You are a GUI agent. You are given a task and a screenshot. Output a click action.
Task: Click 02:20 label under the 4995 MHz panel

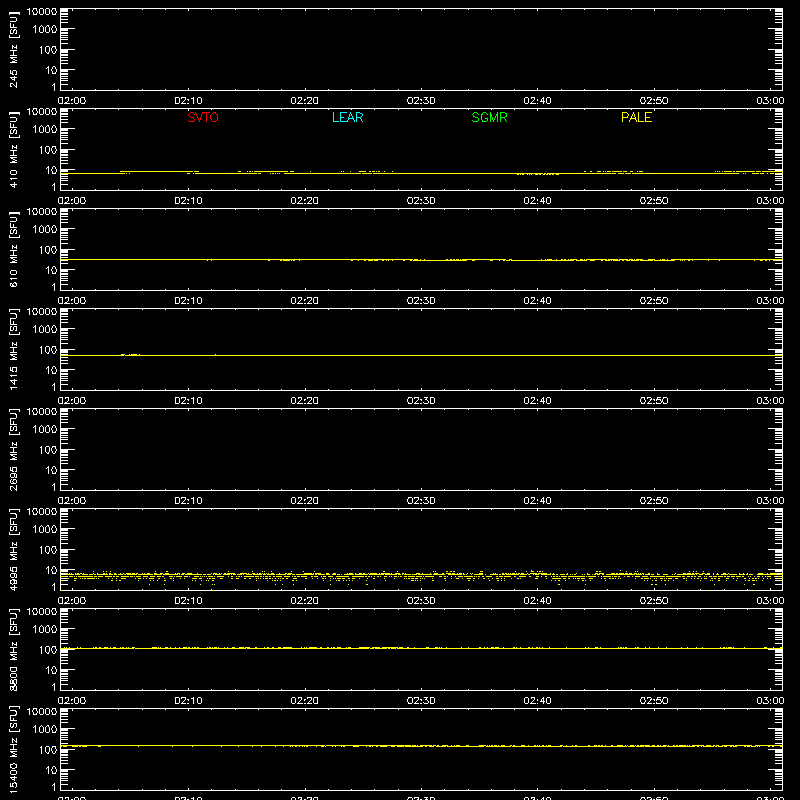pyautogui.click(x=305, y=601)
